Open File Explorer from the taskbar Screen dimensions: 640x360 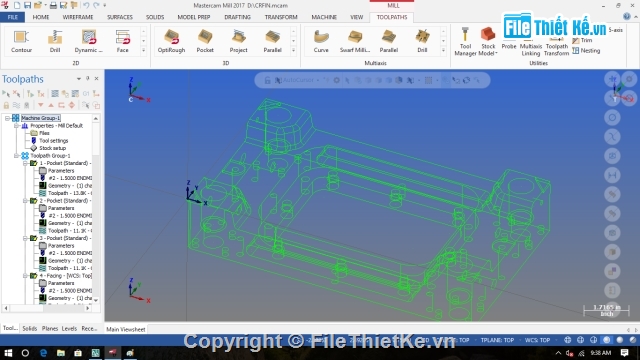tap(61, 353)
